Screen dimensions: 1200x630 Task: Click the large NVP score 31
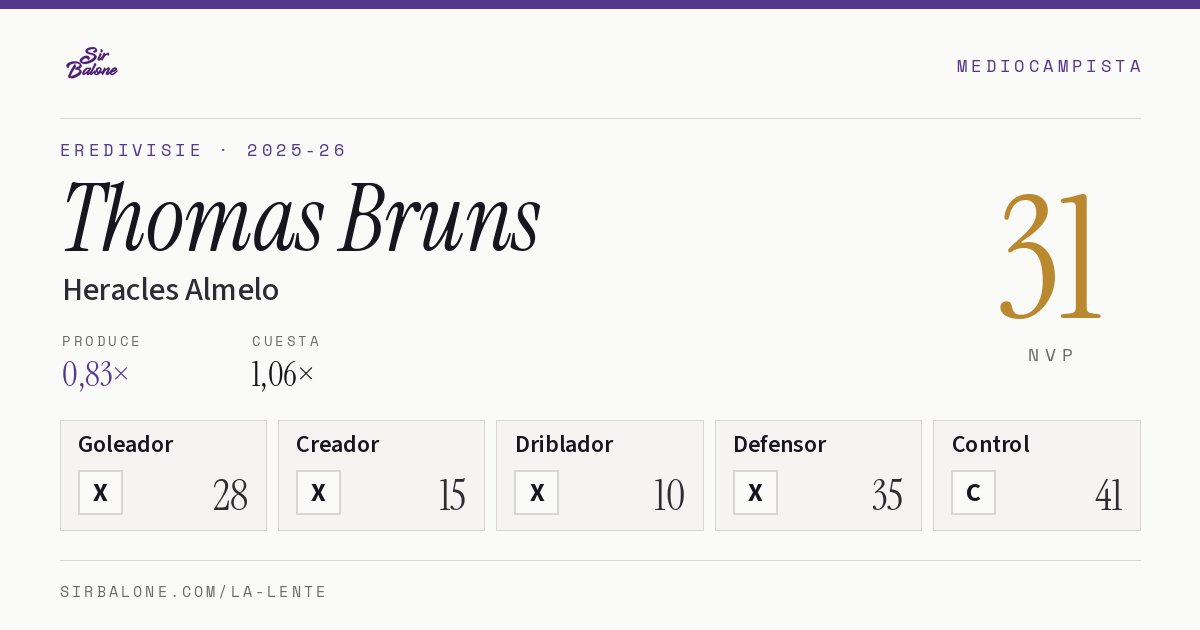1051,257
